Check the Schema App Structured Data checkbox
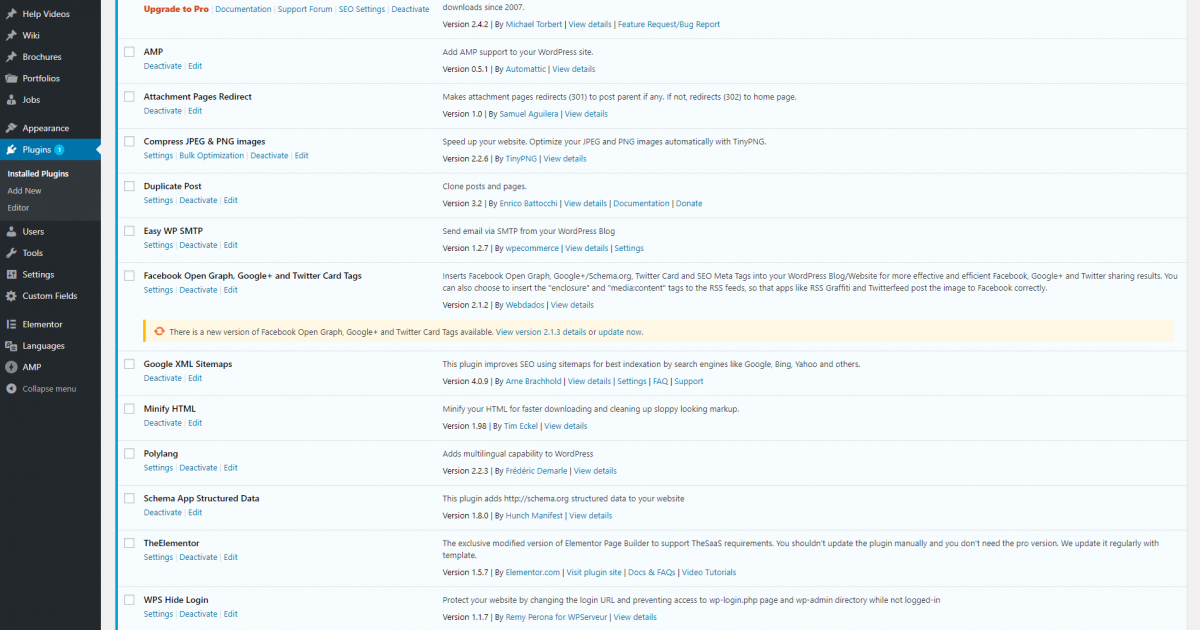The image size is (1200, 630). [x=129, y=498]
